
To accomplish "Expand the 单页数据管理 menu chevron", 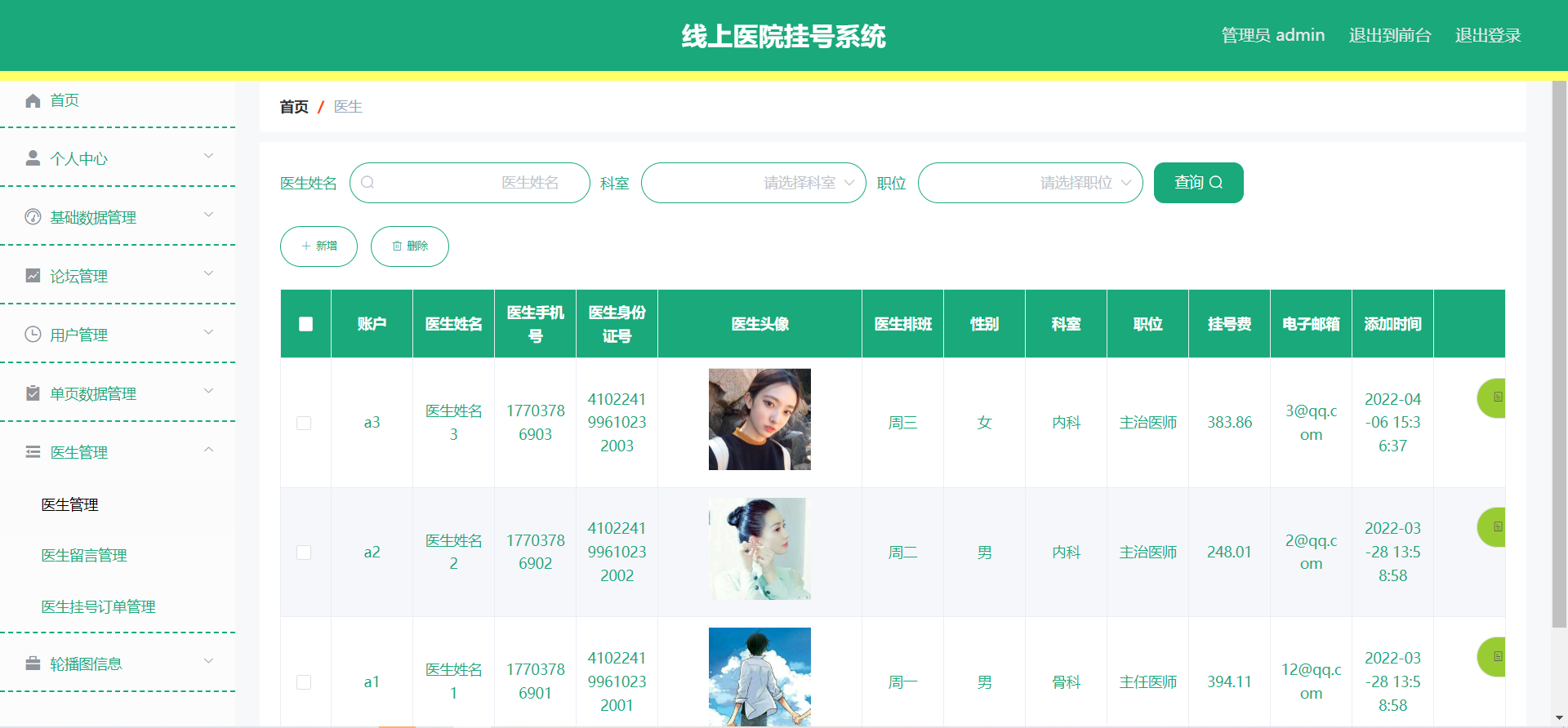I will [x=208, y=391].
